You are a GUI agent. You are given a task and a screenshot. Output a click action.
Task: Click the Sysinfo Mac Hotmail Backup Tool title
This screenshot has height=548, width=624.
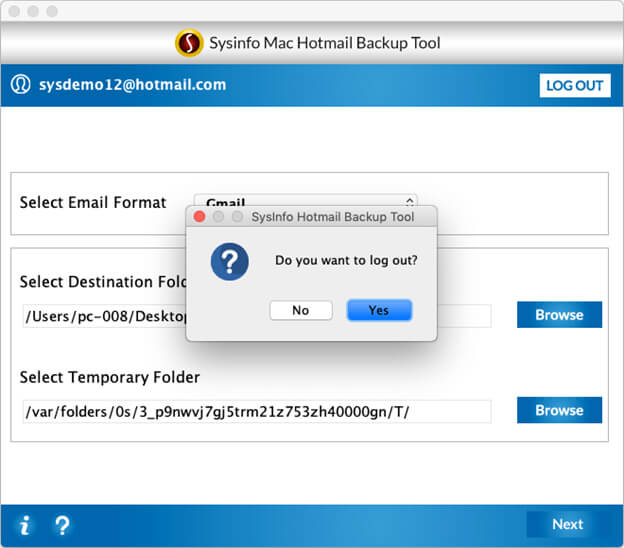325,43
